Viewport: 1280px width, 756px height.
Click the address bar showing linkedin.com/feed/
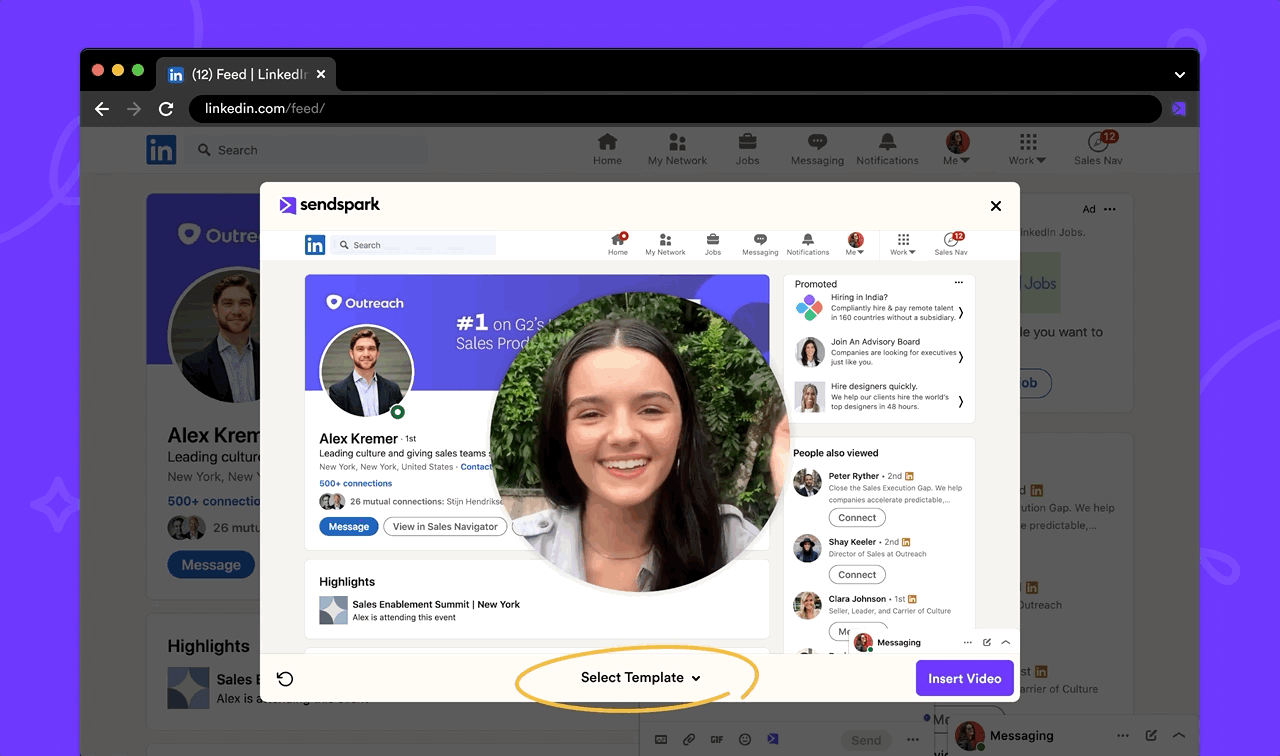coord(674,109)
